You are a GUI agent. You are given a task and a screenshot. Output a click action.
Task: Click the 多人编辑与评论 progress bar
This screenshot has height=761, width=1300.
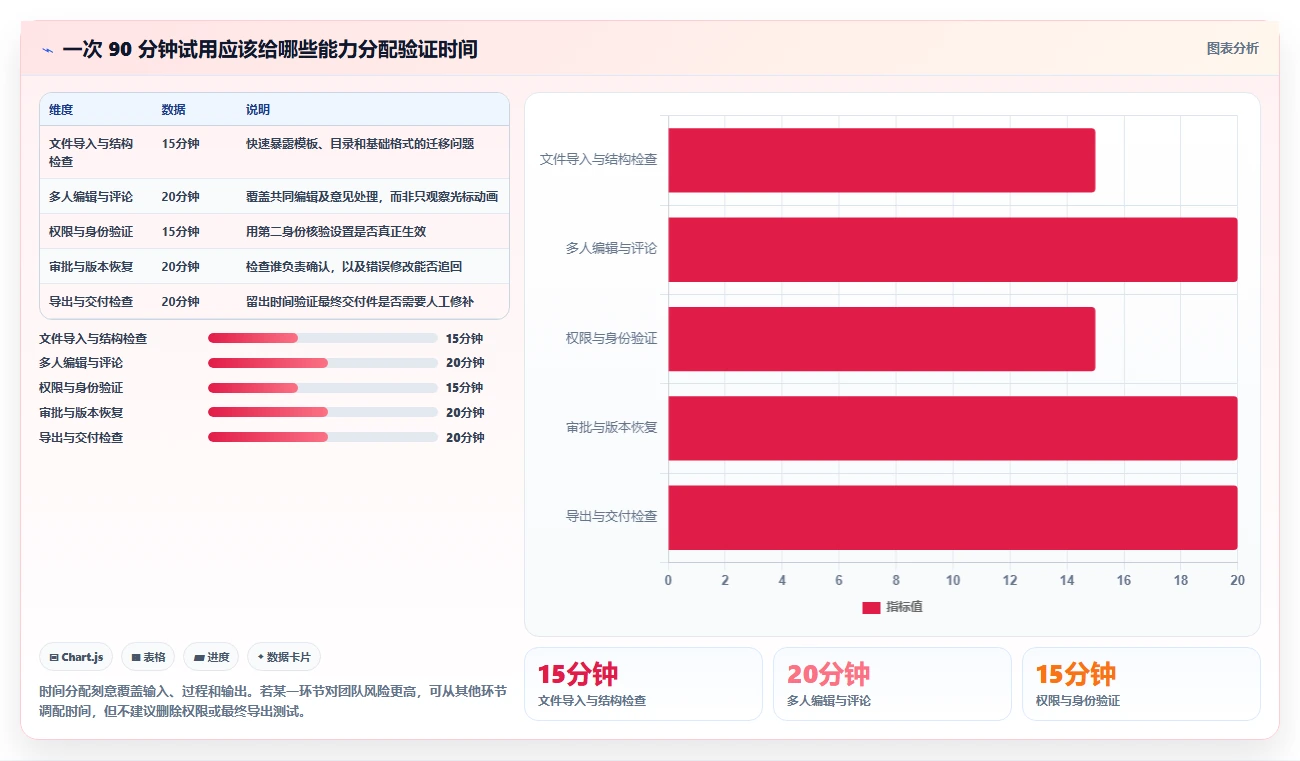(x=323, y=363)
